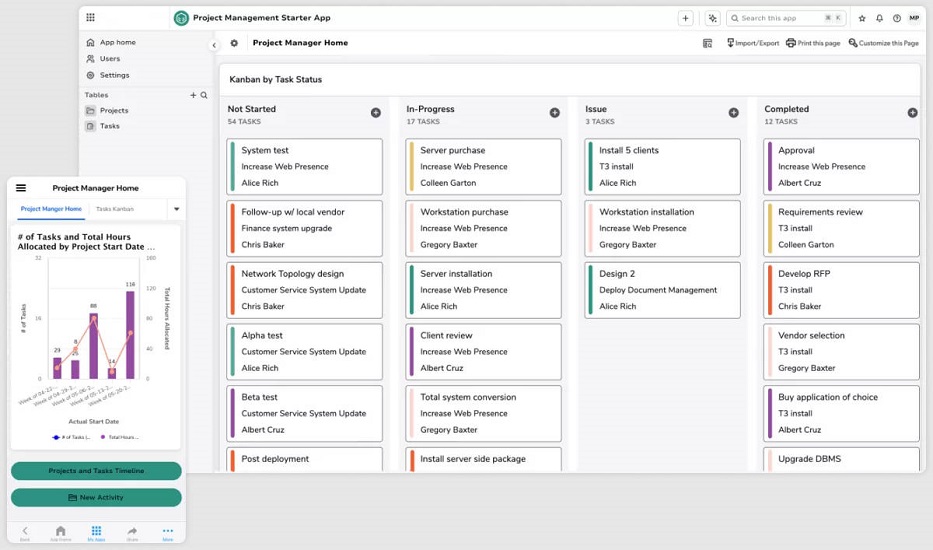933x550 pixels.
Task: Open the notifications bell
Action: 879,18
